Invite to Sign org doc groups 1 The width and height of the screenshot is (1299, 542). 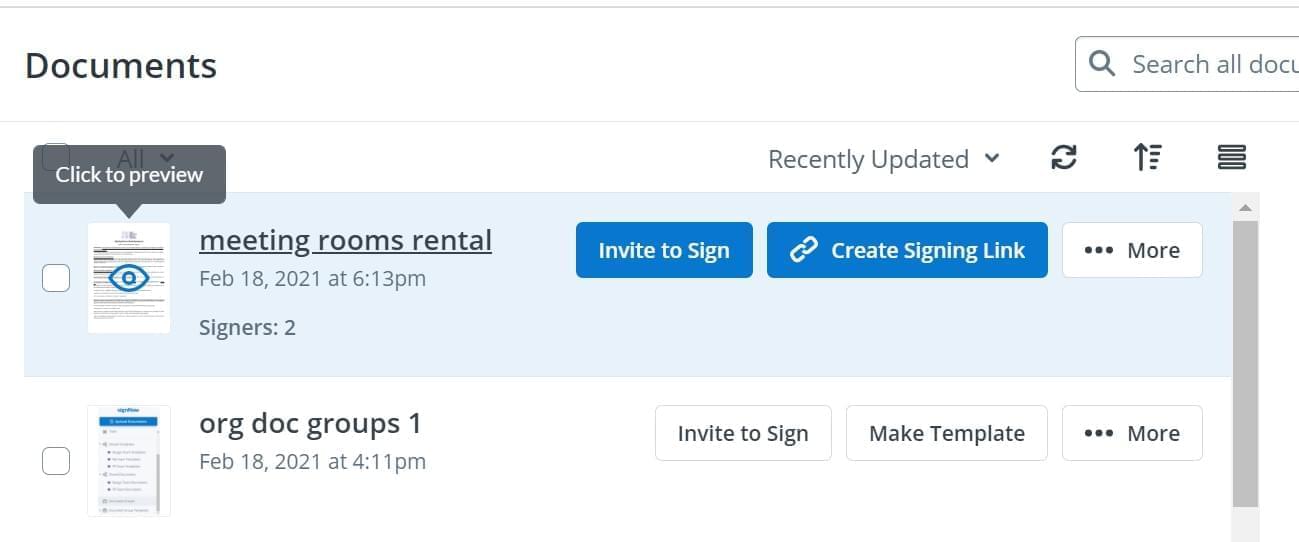[x=742, y=433]
